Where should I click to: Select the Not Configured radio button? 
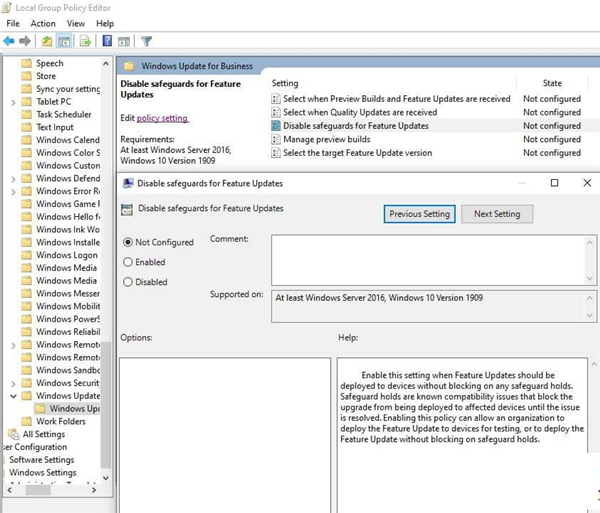127,242
